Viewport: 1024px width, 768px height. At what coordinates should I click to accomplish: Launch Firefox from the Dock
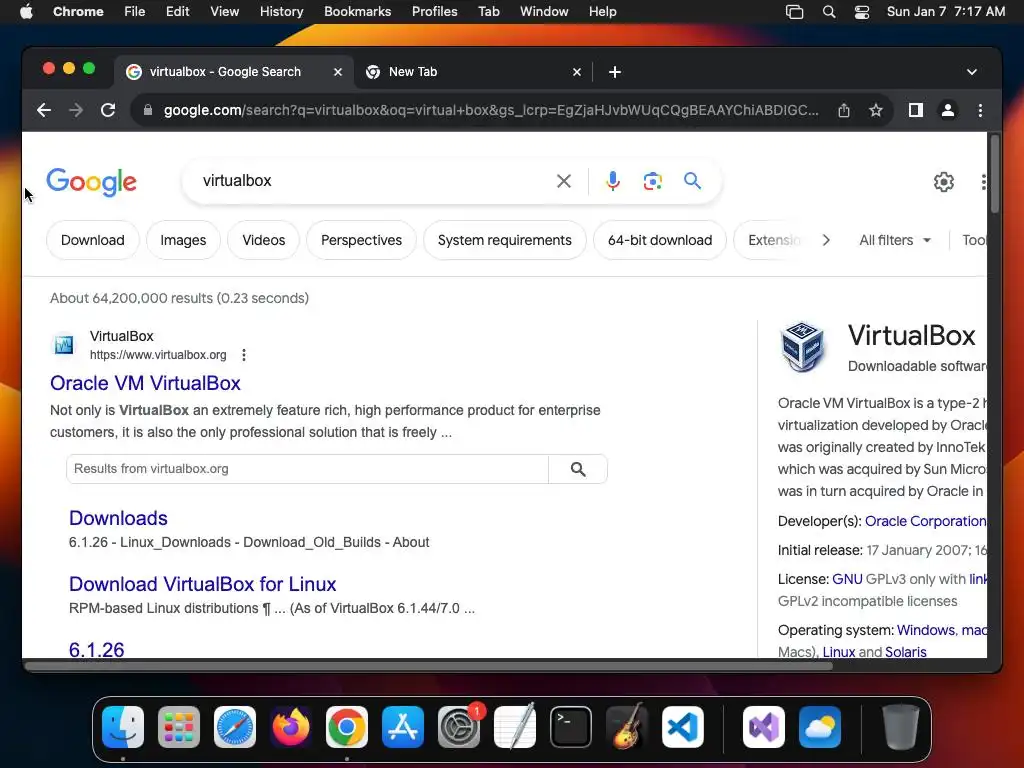(291, 727)
